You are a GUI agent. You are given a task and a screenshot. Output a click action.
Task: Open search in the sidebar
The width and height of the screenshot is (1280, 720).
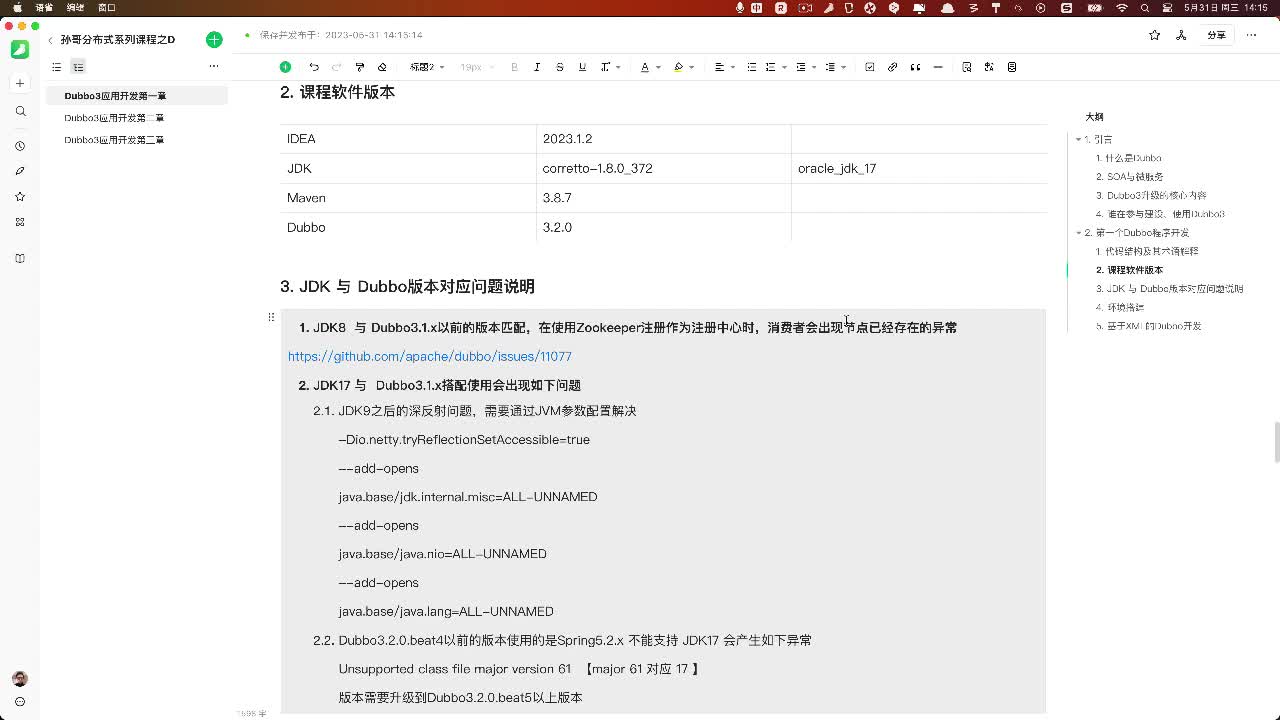20,111
